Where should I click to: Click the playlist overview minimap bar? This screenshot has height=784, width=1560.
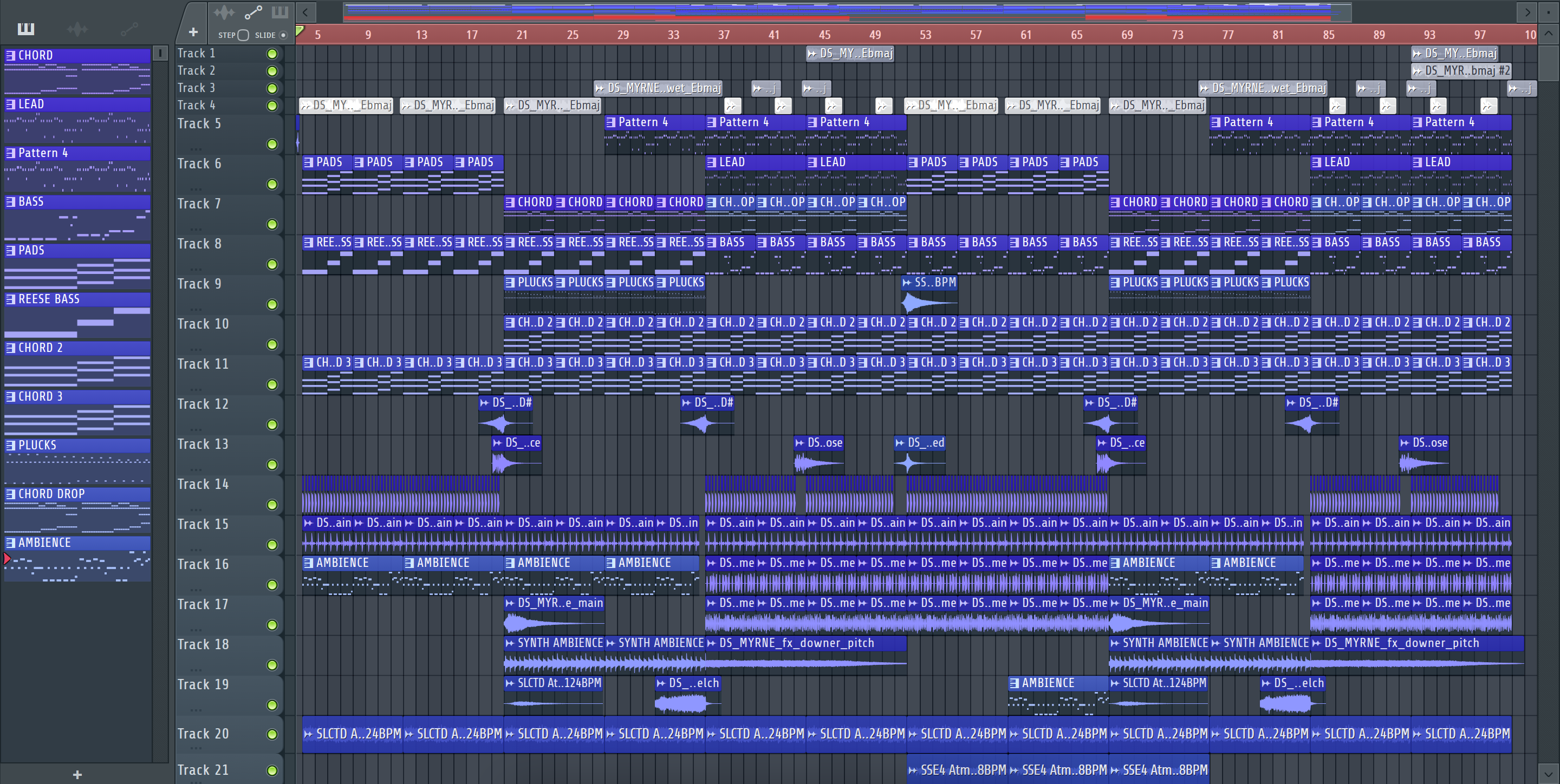tap(847, 12)
